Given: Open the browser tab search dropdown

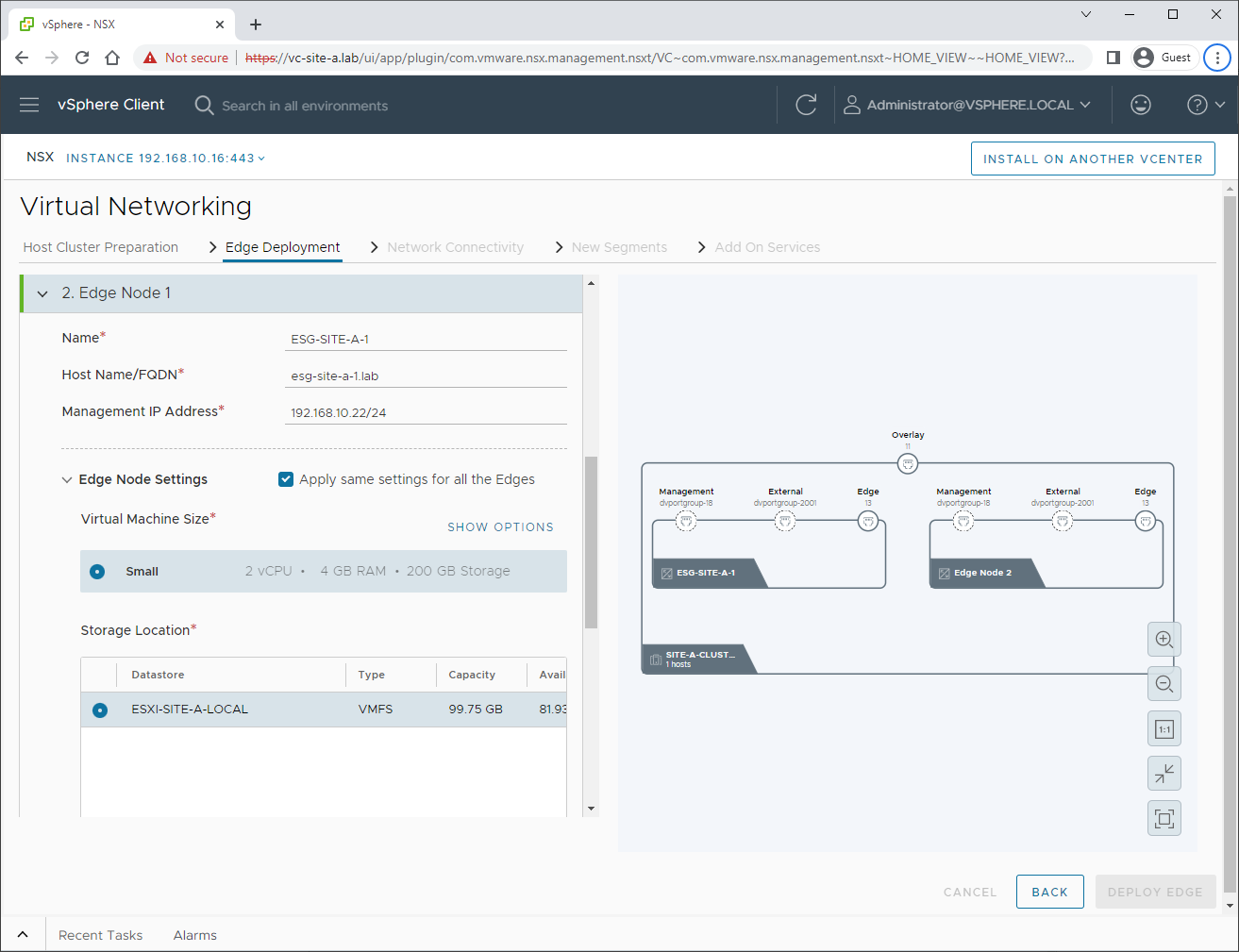Looking at the screenshot, I should click(x=1086, y=14).
